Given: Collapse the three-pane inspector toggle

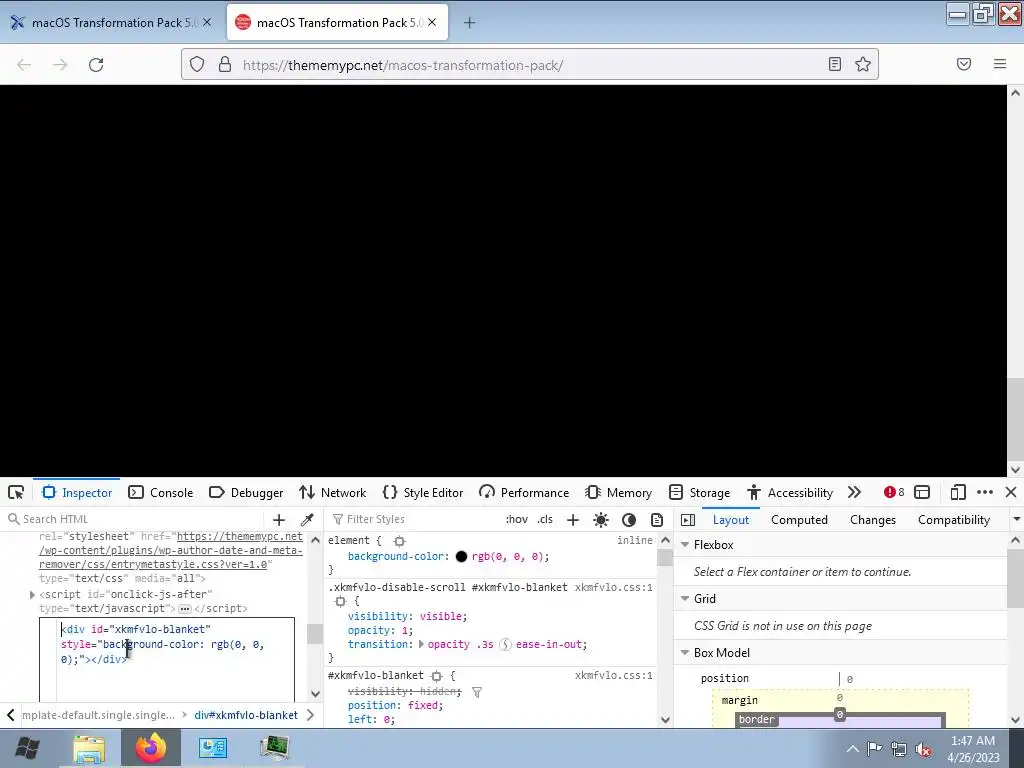Looking at the screenshot, I should (x=688, y=520).
